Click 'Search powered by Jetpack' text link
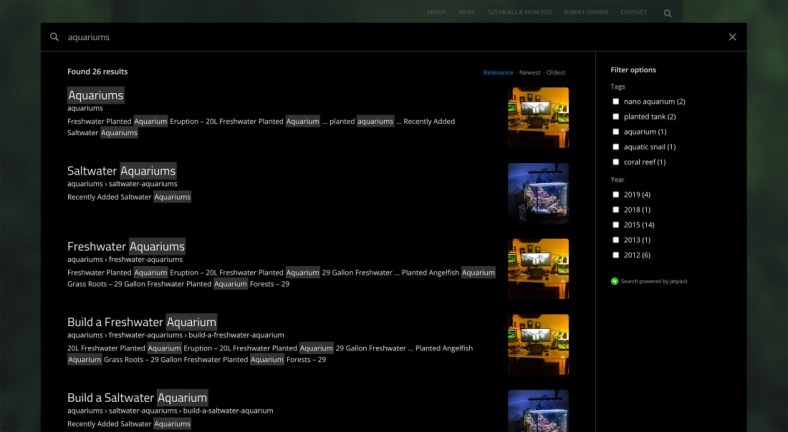 [x=654, y=281]
